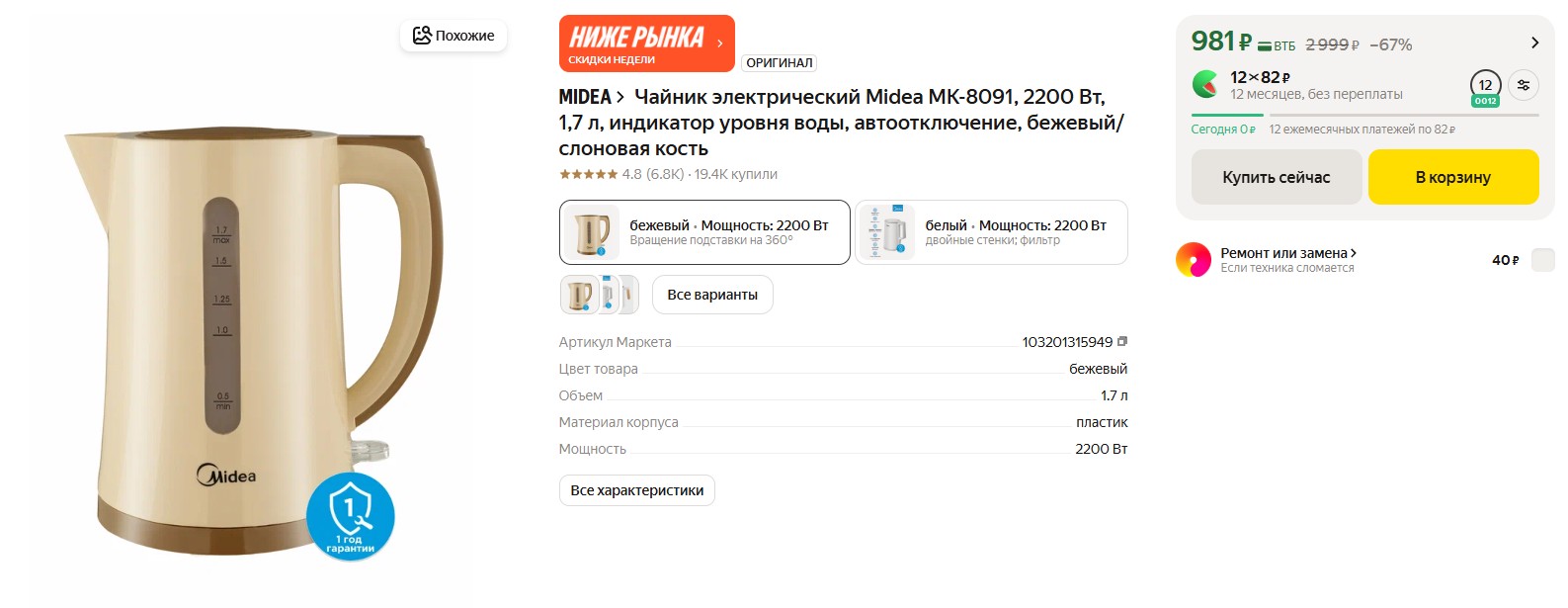Click the ОРИГИНАЛ label tag

tap(779, 62)
